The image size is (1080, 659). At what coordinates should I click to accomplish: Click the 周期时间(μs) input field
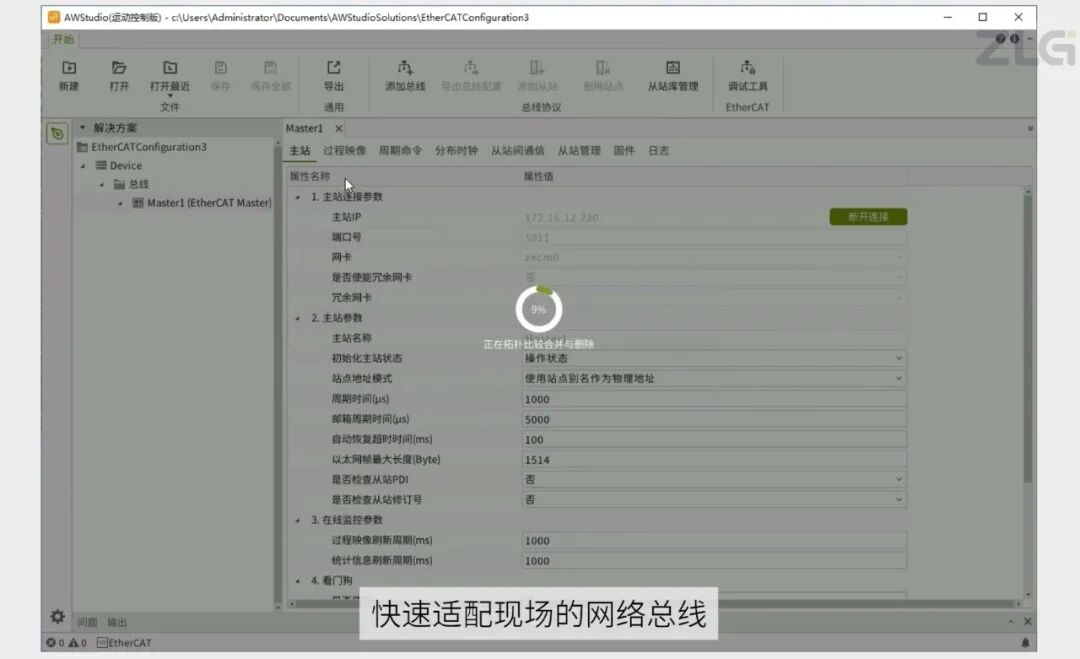[x=714, y=399]
